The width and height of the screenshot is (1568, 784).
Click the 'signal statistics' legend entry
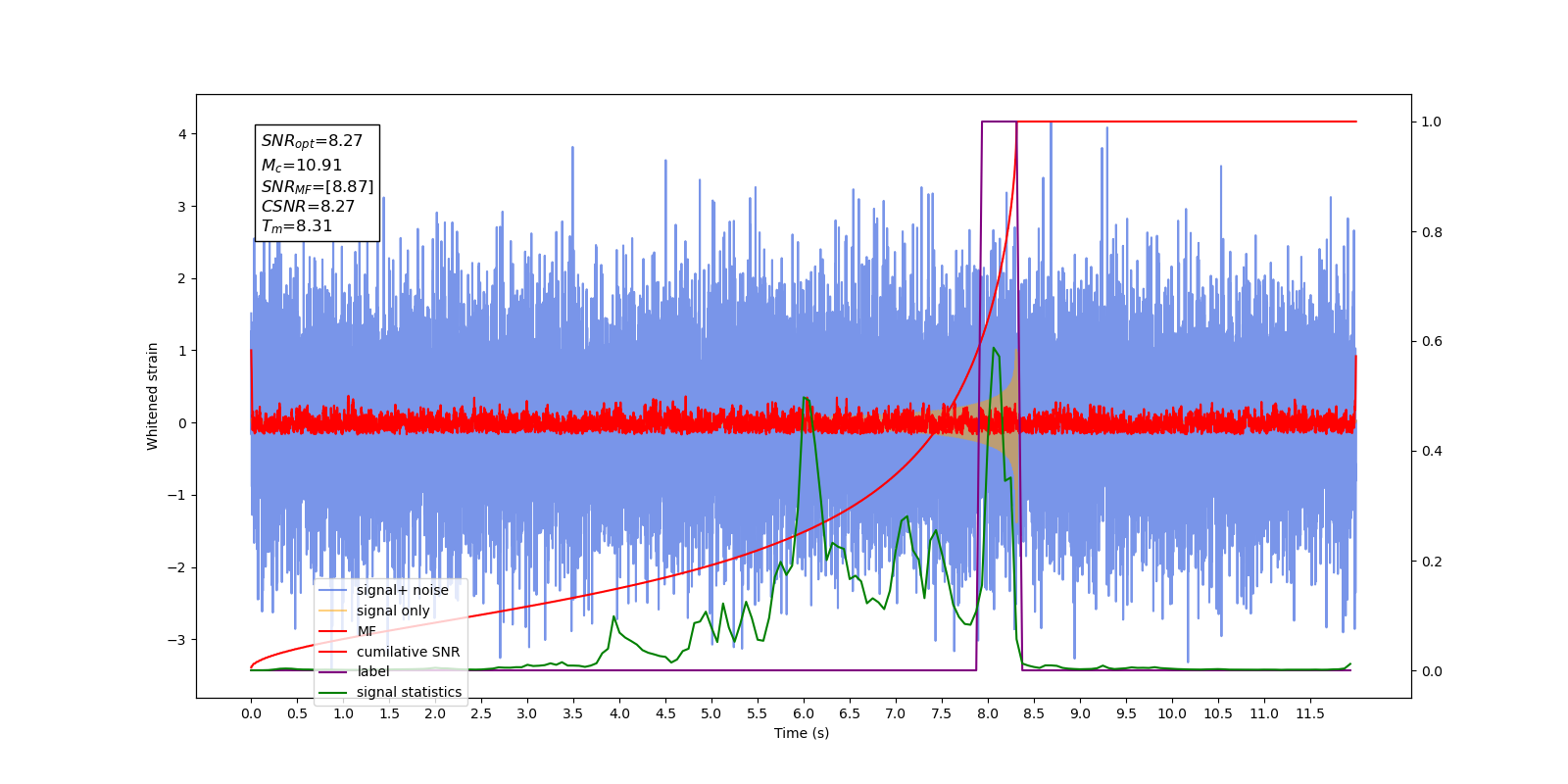[x=409, y=692]
